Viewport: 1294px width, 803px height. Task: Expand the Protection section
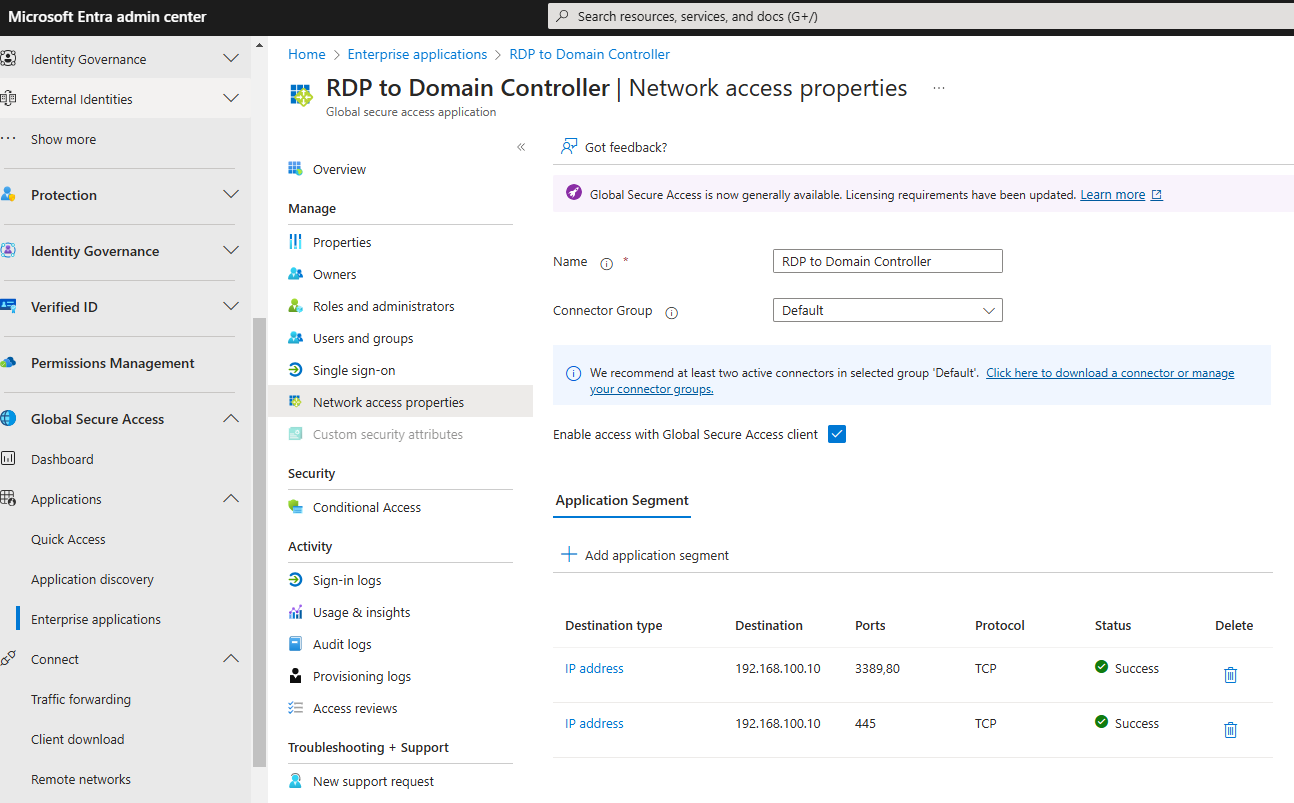(231, 195)
